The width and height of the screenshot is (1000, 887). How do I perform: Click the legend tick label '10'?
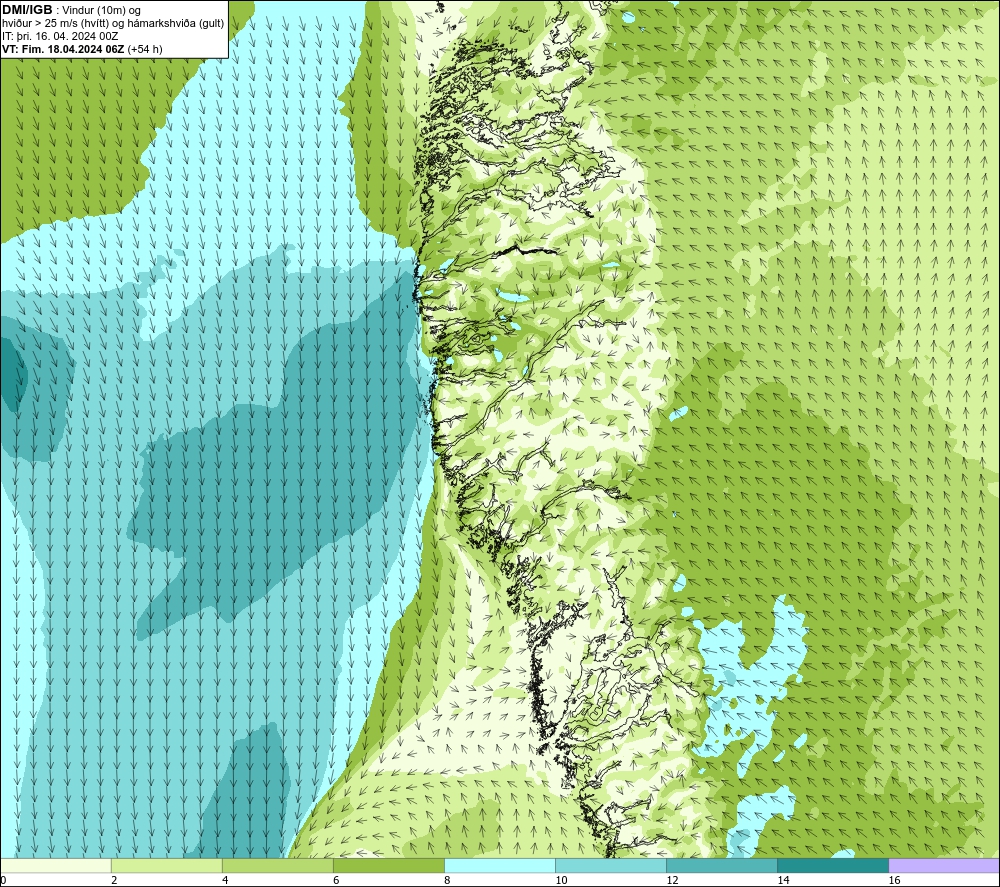pos(561,881)
